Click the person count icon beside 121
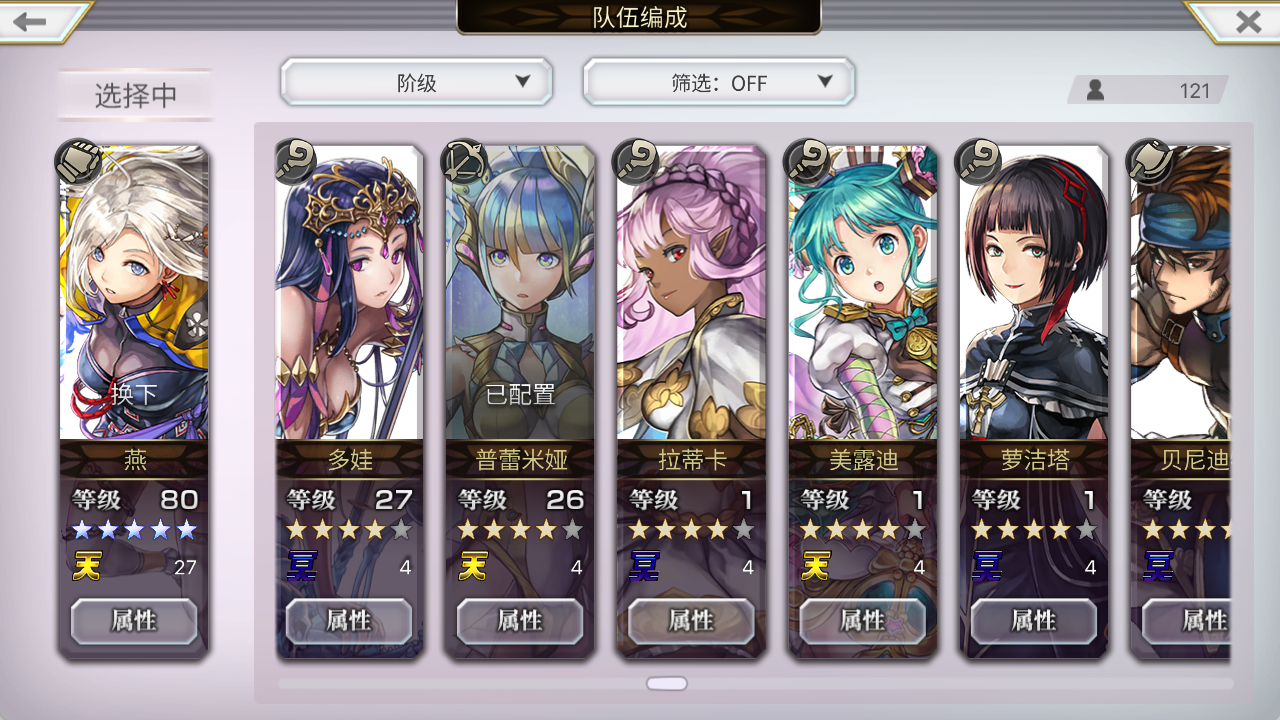Screen dimensions: 1280x720 [x=1096, y=90]
